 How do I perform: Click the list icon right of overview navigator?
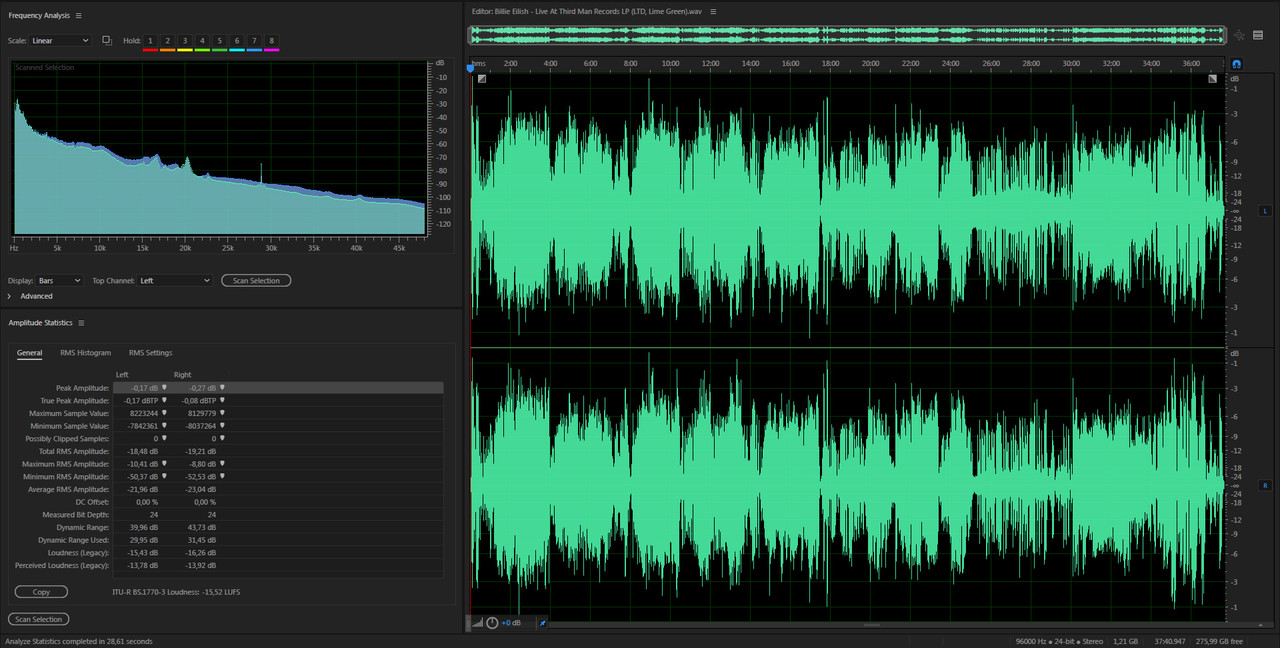click(x=1258, y=35)
